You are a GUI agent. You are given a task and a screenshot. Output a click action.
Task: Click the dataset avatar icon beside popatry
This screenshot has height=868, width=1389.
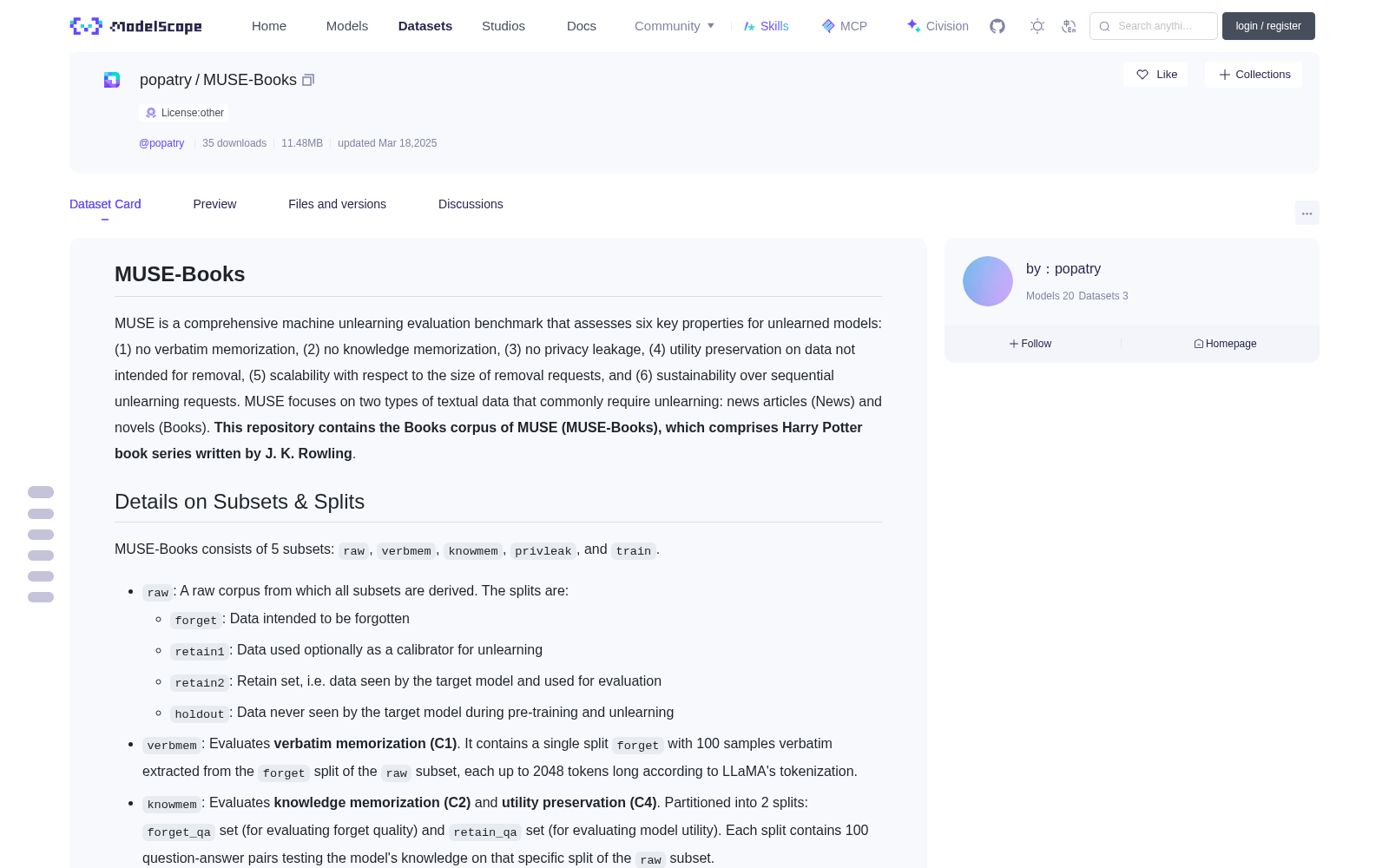point(112,80)
